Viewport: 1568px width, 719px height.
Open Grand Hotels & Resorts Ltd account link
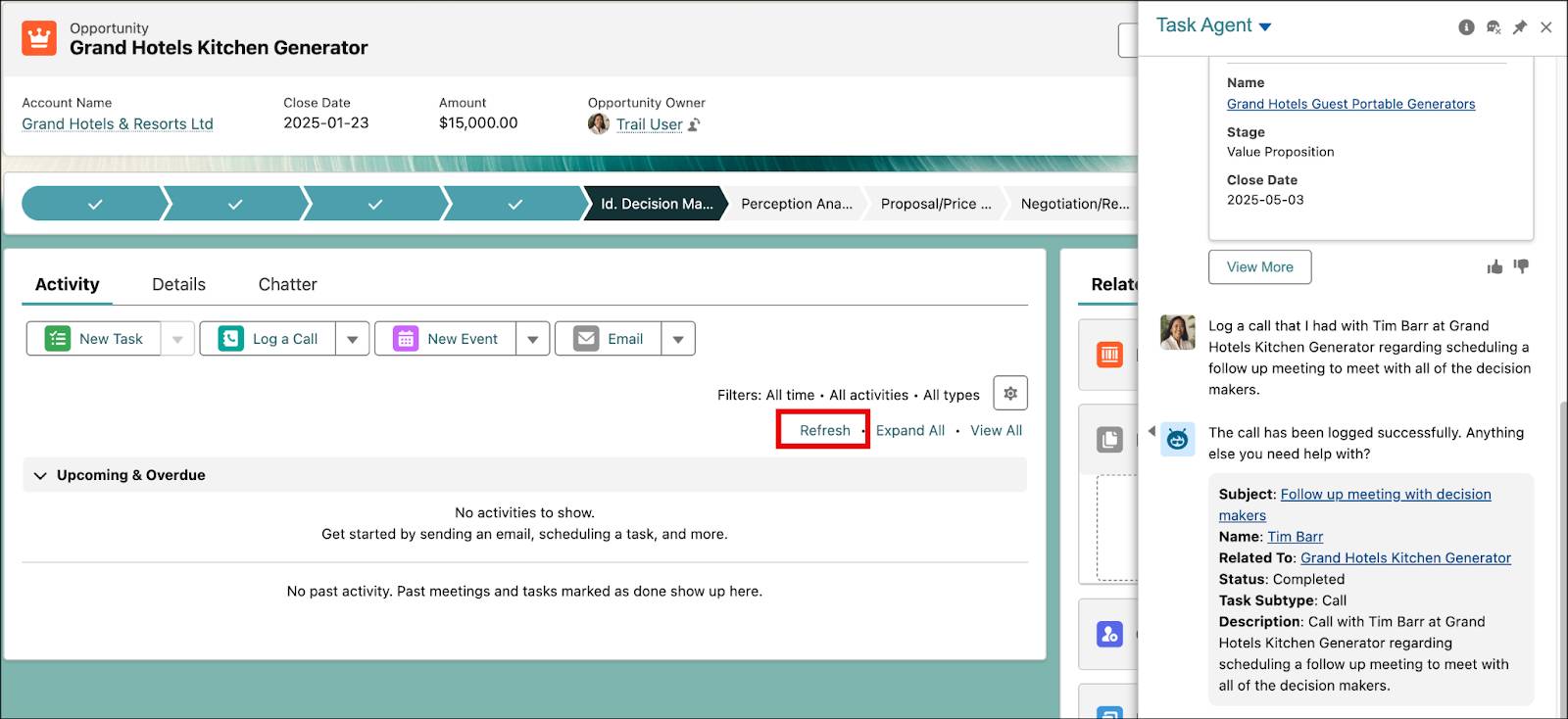pyautogui.click(x=118, y=123)
